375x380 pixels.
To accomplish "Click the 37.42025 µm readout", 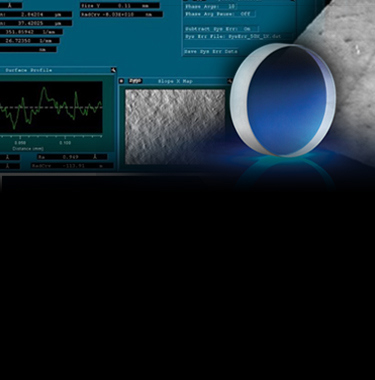I will (x=36, y=23).
